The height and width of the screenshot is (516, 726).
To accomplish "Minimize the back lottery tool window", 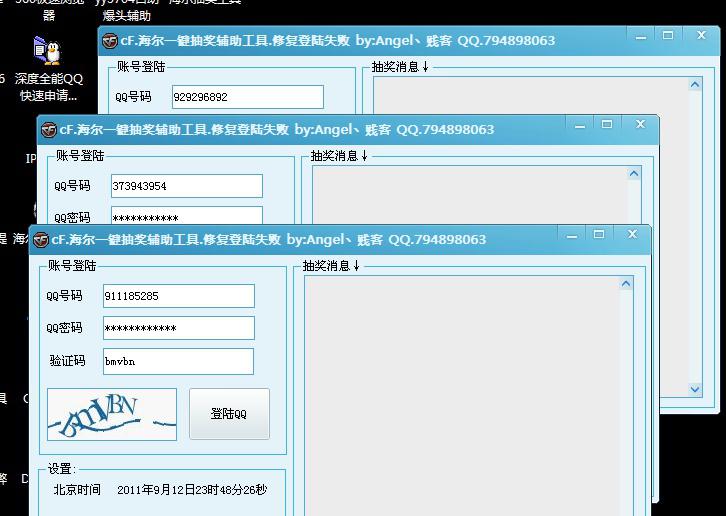I will point(641,36).
